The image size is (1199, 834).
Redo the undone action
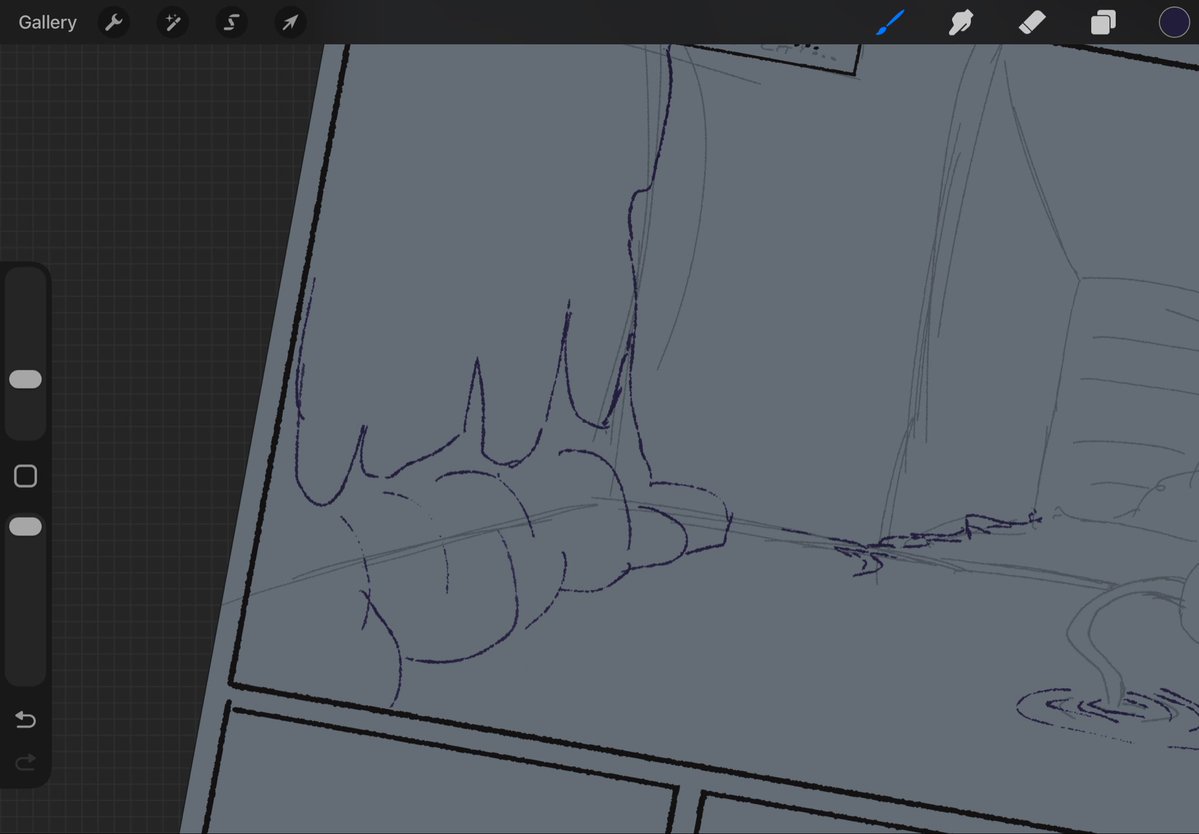pyautogui.click(x=25, y=761)
